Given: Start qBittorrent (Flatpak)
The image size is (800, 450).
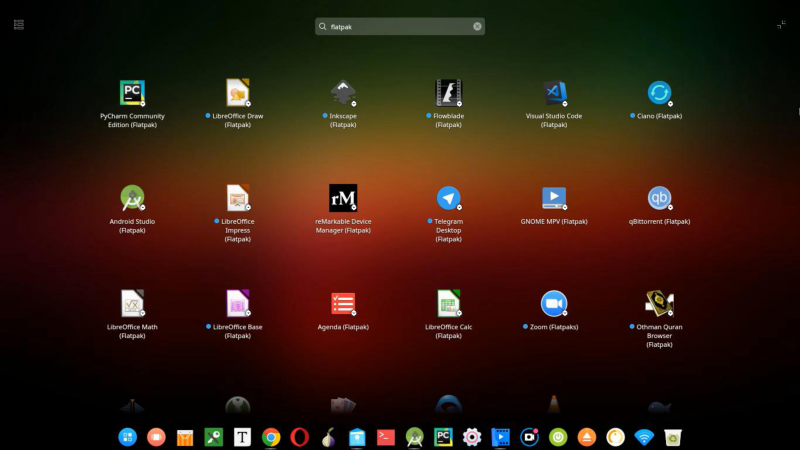Looking at the screenshot, I should (659, 198).
